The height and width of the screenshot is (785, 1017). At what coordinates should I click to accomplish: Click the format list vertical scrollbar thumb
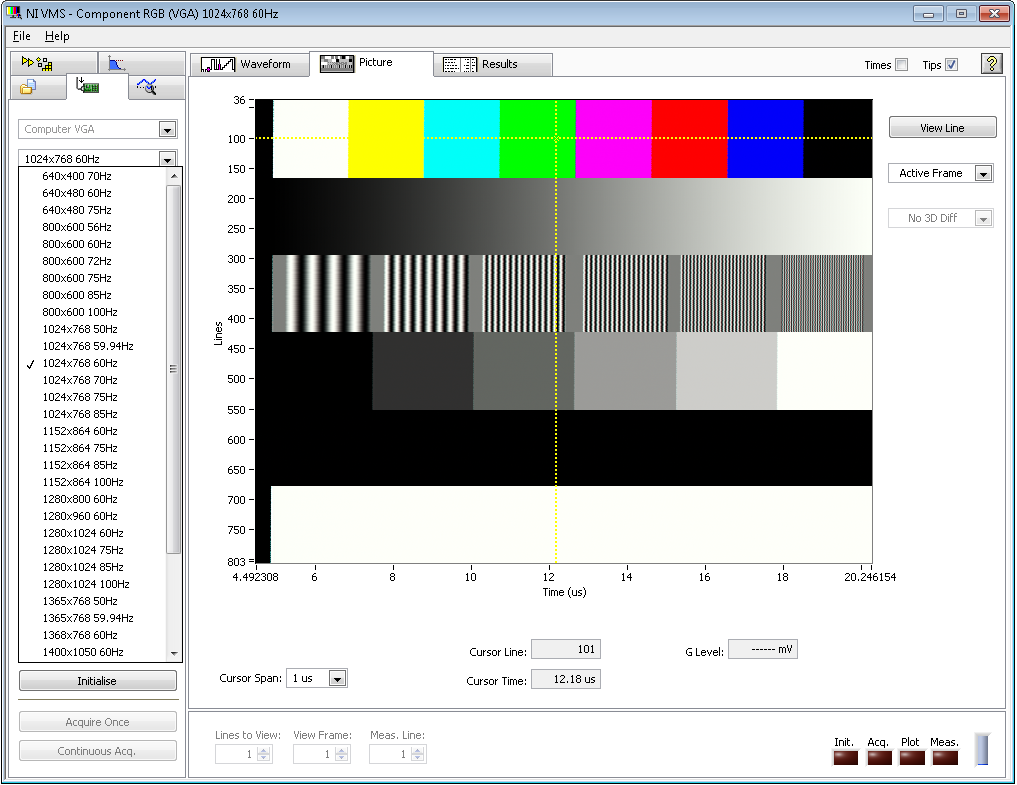click(x=174, y=369)
